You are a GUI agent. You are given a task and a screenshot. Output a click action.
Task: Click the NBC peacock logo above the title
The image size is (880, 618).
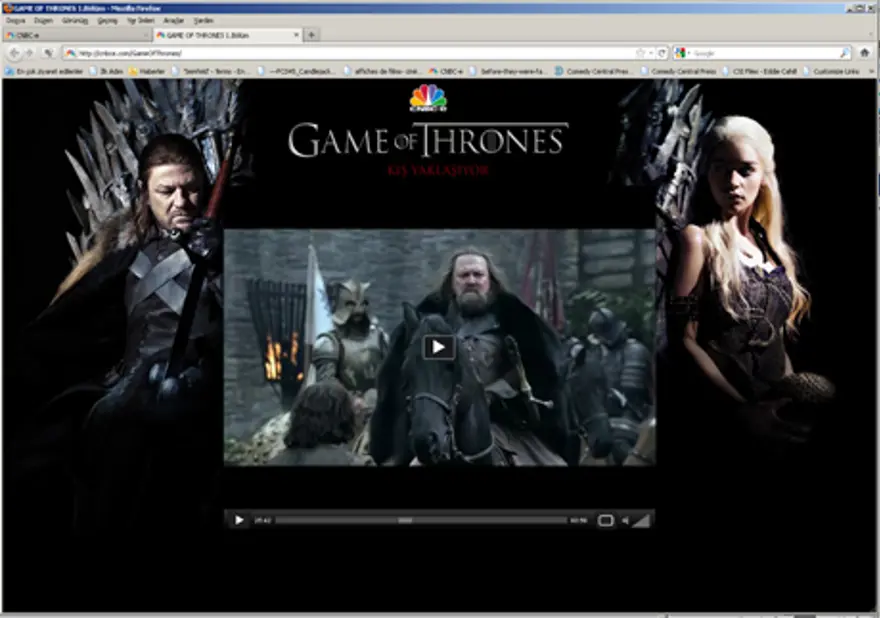(427, 98)
